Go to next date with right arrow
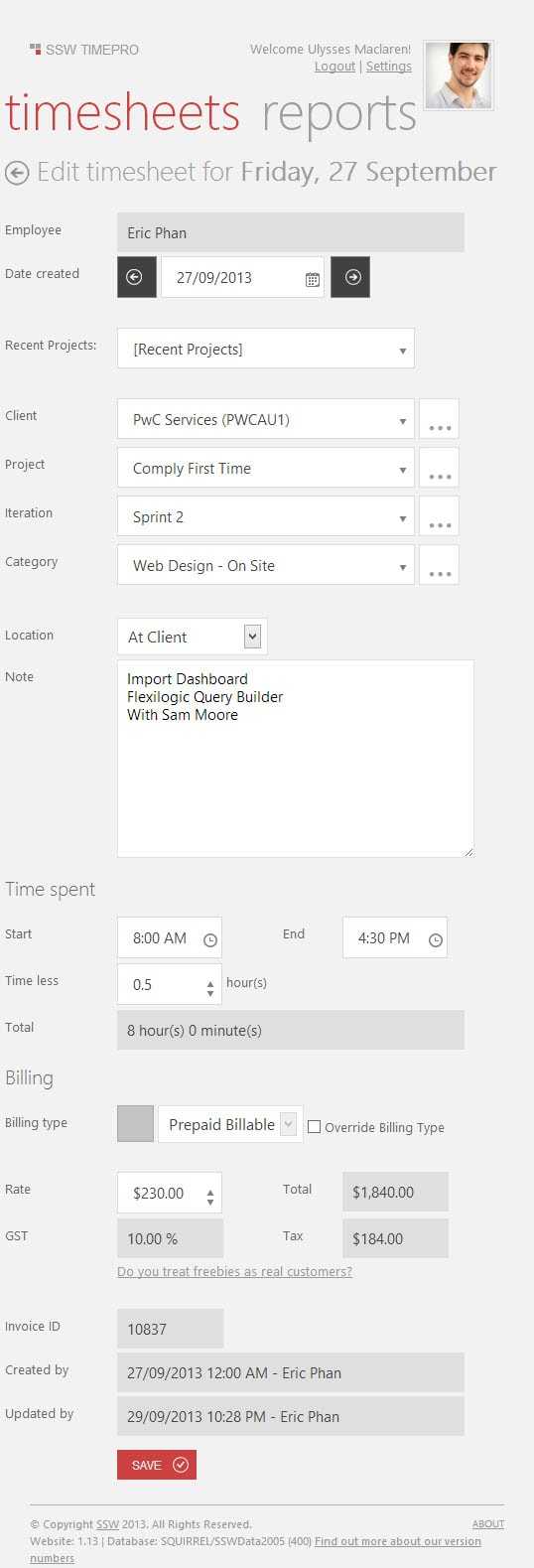534x1568 pixels. click(350, 277)
